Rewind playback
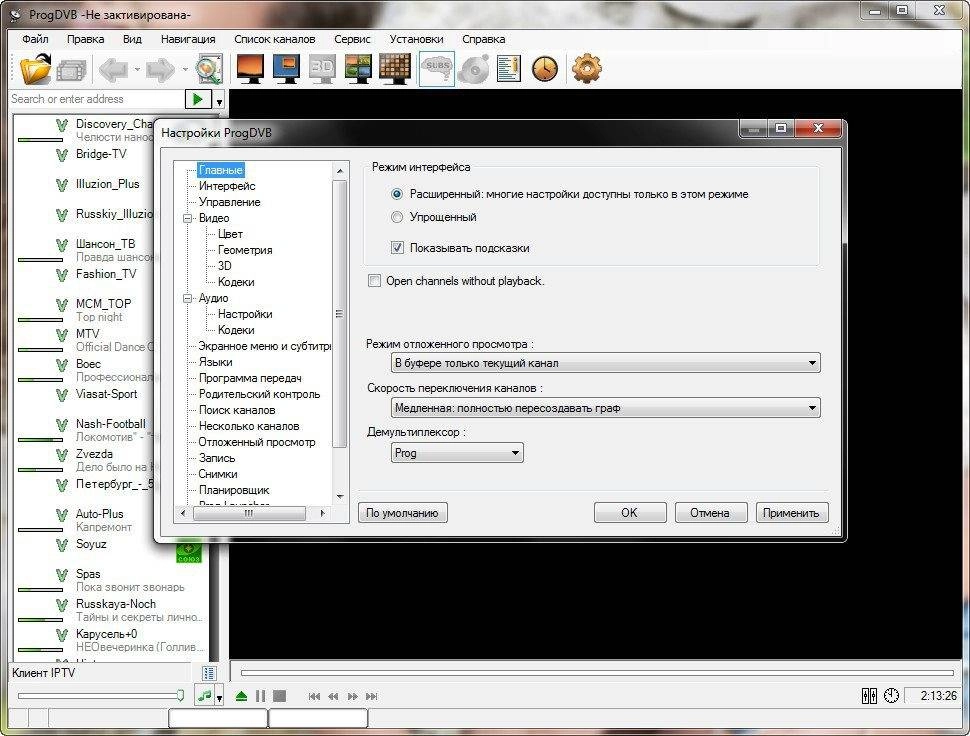The width and height of the screenshot is (970, 736). [x=333, y=696]
